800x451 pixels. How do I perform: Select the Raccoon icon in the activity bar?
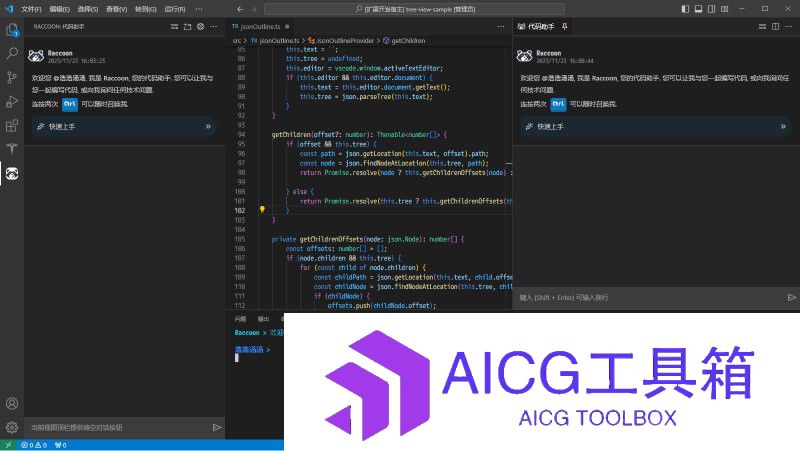coord(12,173)
